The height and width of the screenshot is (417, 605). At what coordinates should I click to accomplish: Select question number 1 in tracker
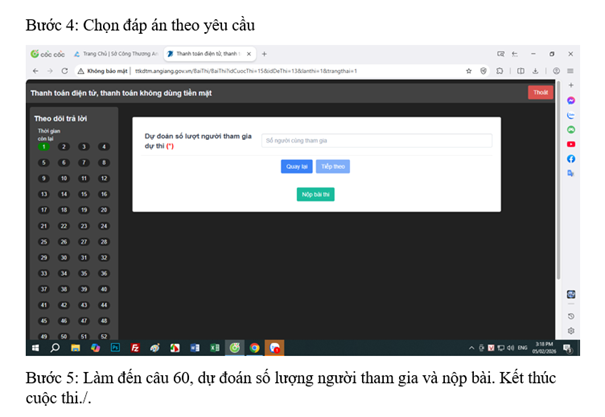44,146
